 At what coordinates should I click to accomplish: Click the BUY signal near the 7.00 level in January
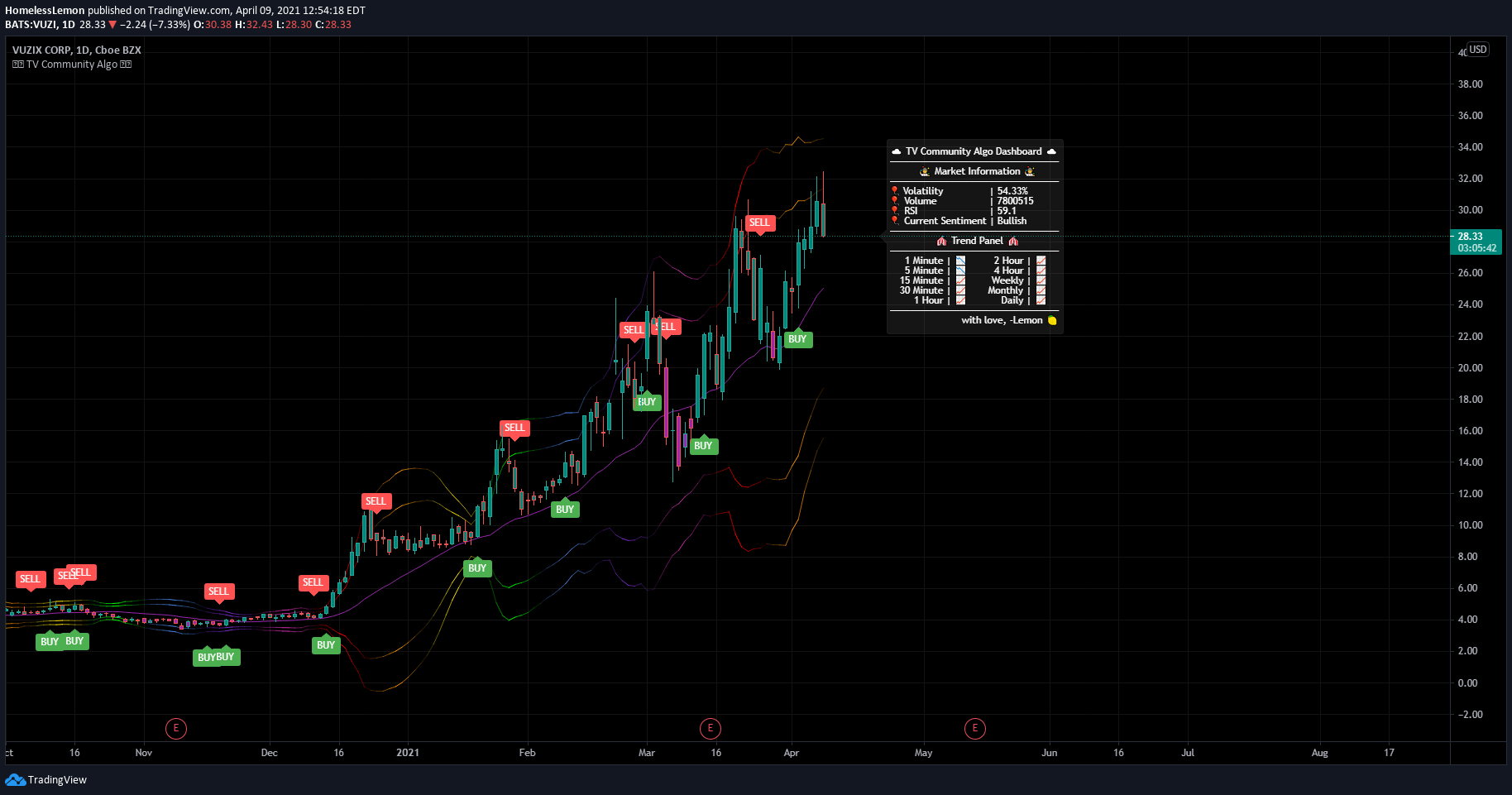(x=477, y=568)
